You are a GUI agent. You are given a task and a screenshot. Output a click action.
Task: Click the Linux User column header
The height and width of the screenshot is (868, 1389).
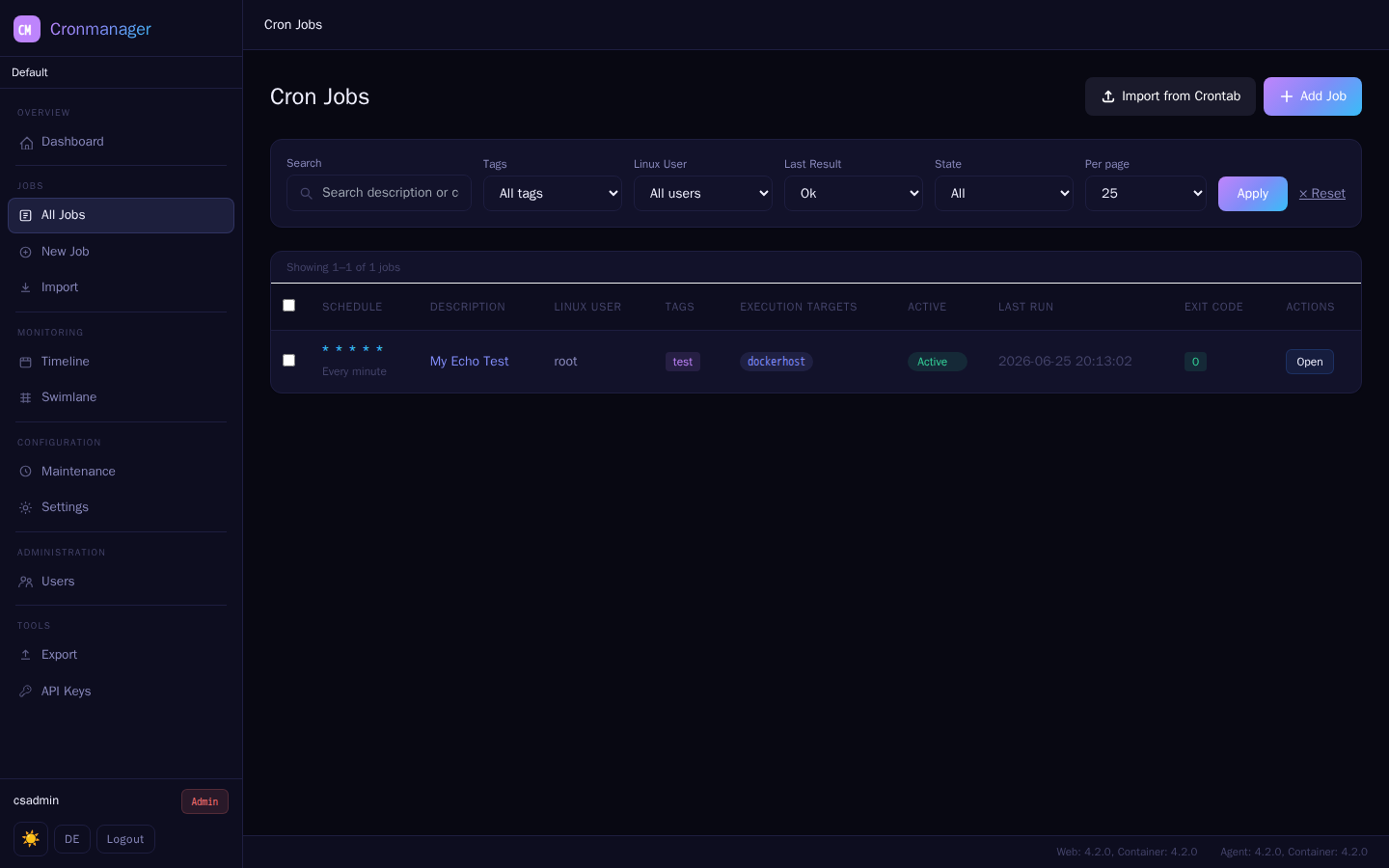587,307
